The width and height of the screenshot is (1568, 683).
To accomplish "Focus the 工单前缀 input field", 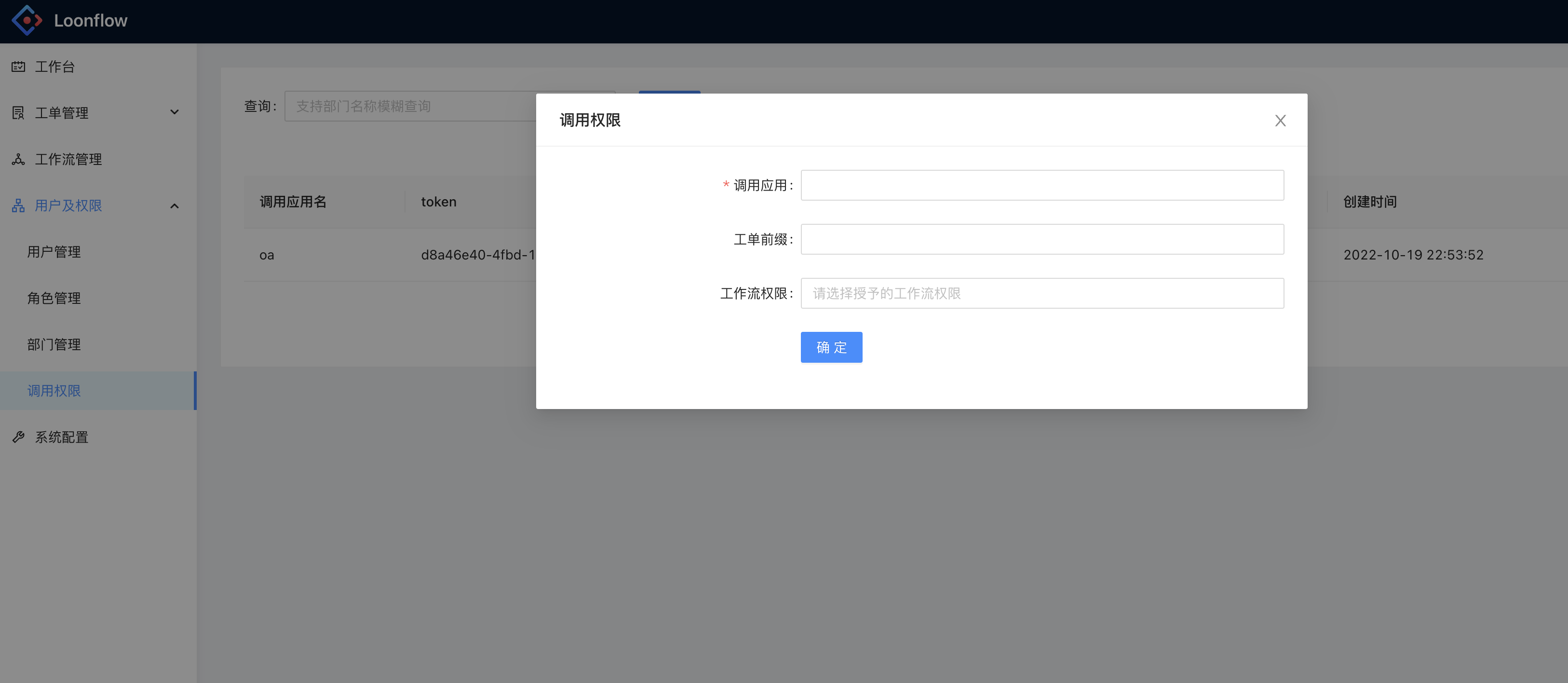I will click(x=1042, y=239).
